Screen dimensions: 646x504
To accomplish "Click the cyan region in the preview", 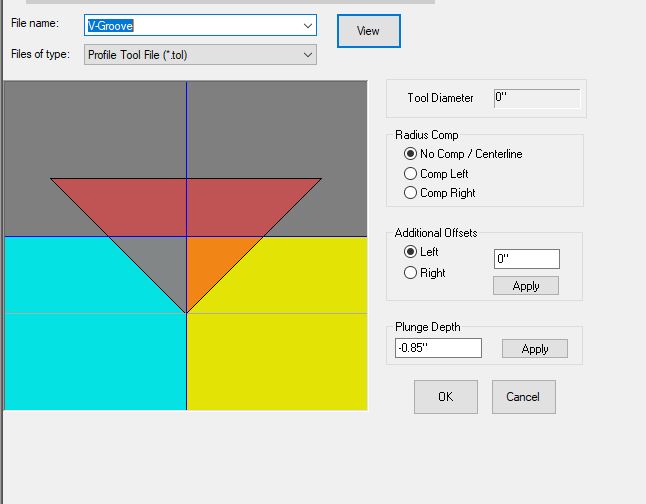I will (x=80, y=330).
